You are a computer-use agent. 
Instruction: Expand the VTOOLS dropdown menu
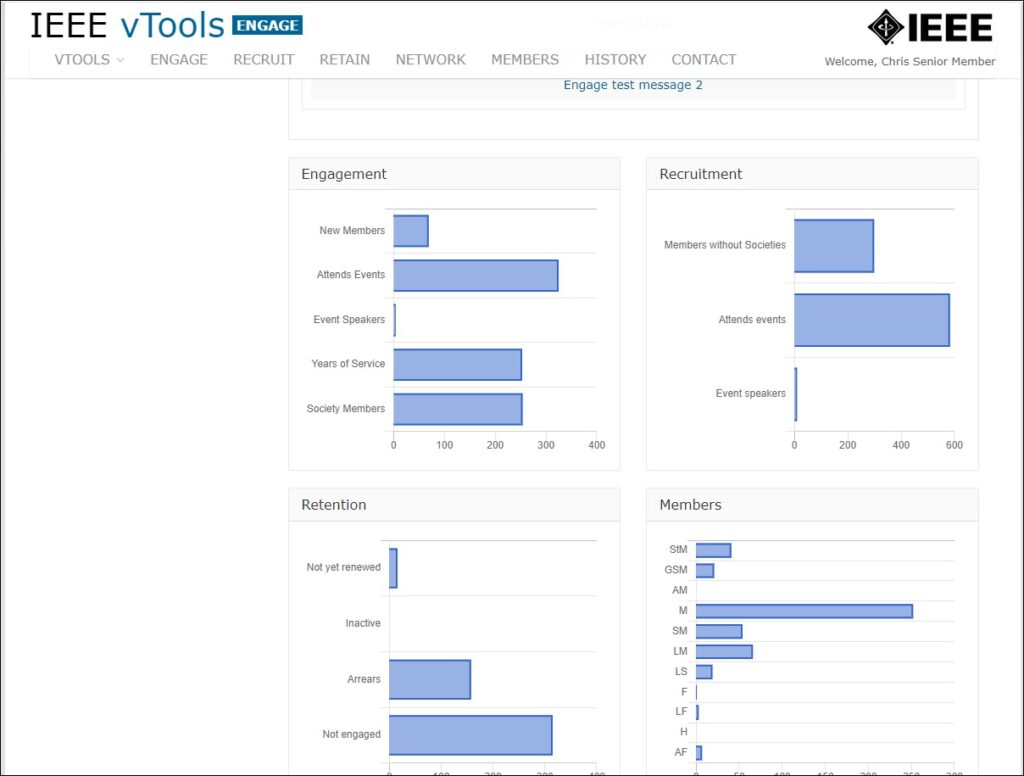[88, 60]
